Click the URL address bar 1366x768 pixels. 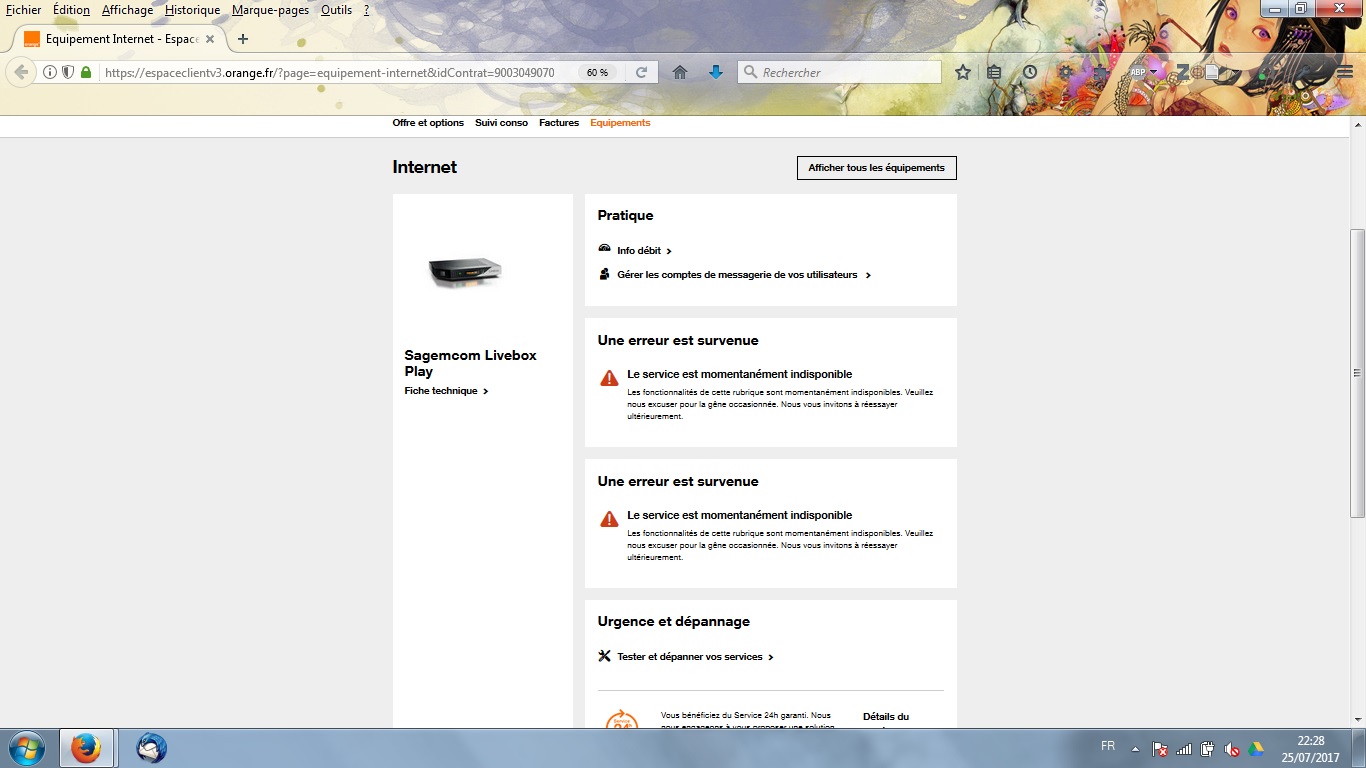click(330, 73)
